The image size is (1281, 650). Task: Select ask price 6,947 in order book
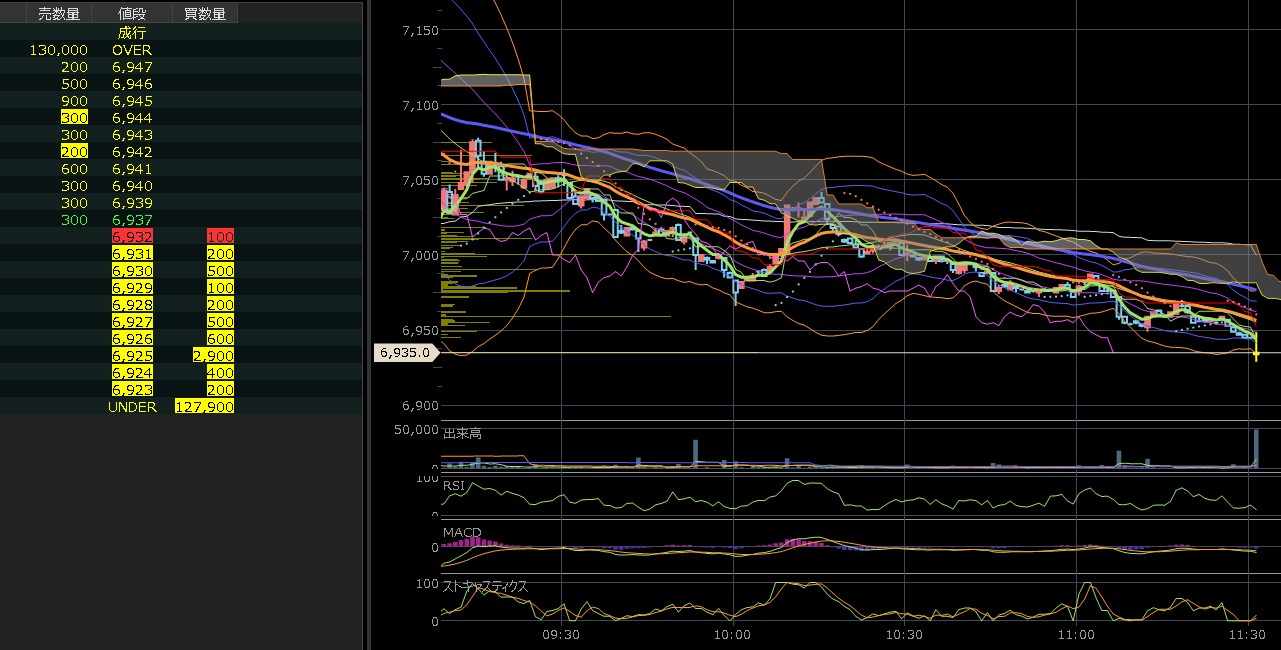[132, 67]
